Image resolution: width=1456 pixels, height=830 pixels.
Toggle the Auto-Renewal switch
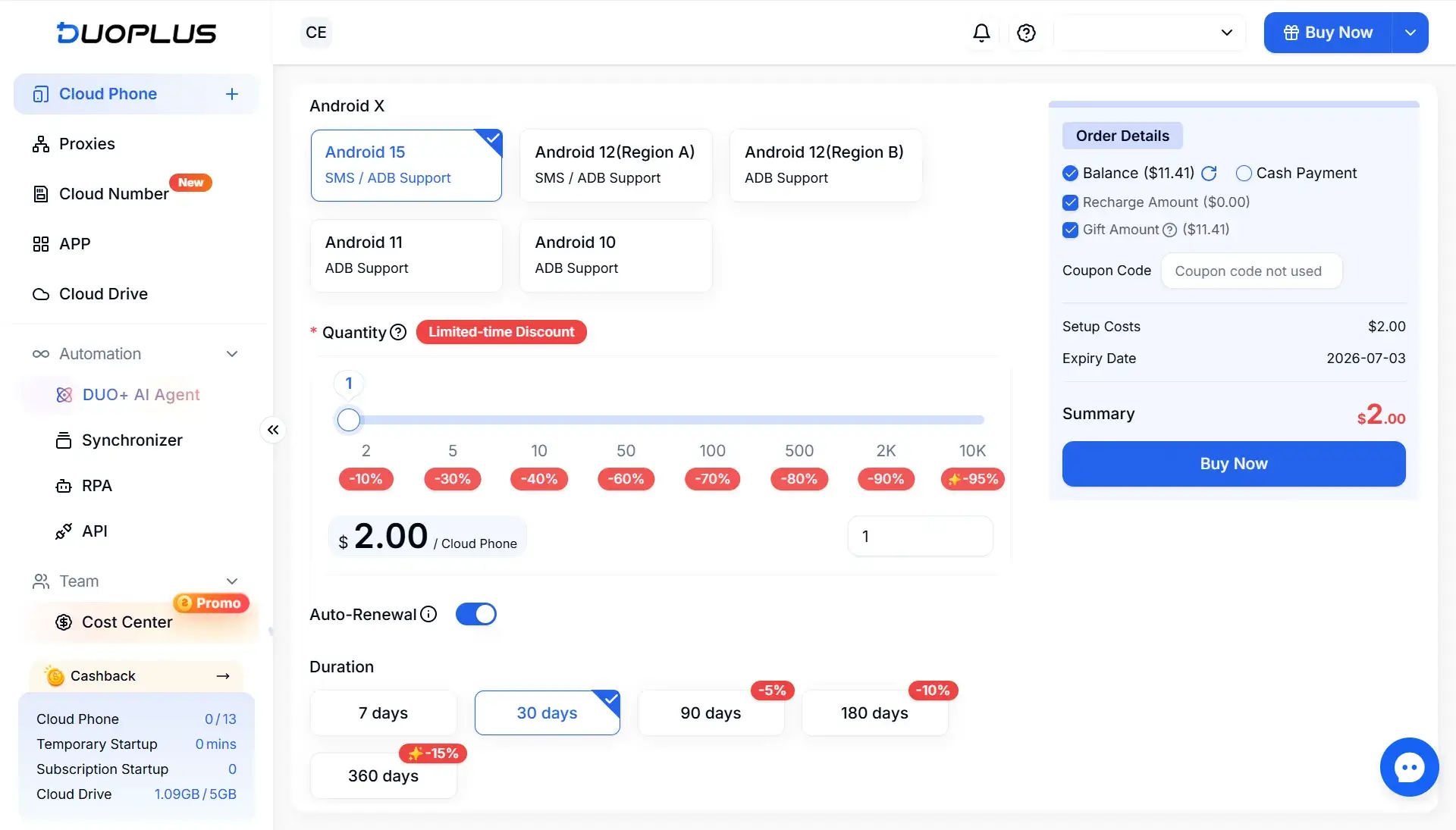point(476,614)
